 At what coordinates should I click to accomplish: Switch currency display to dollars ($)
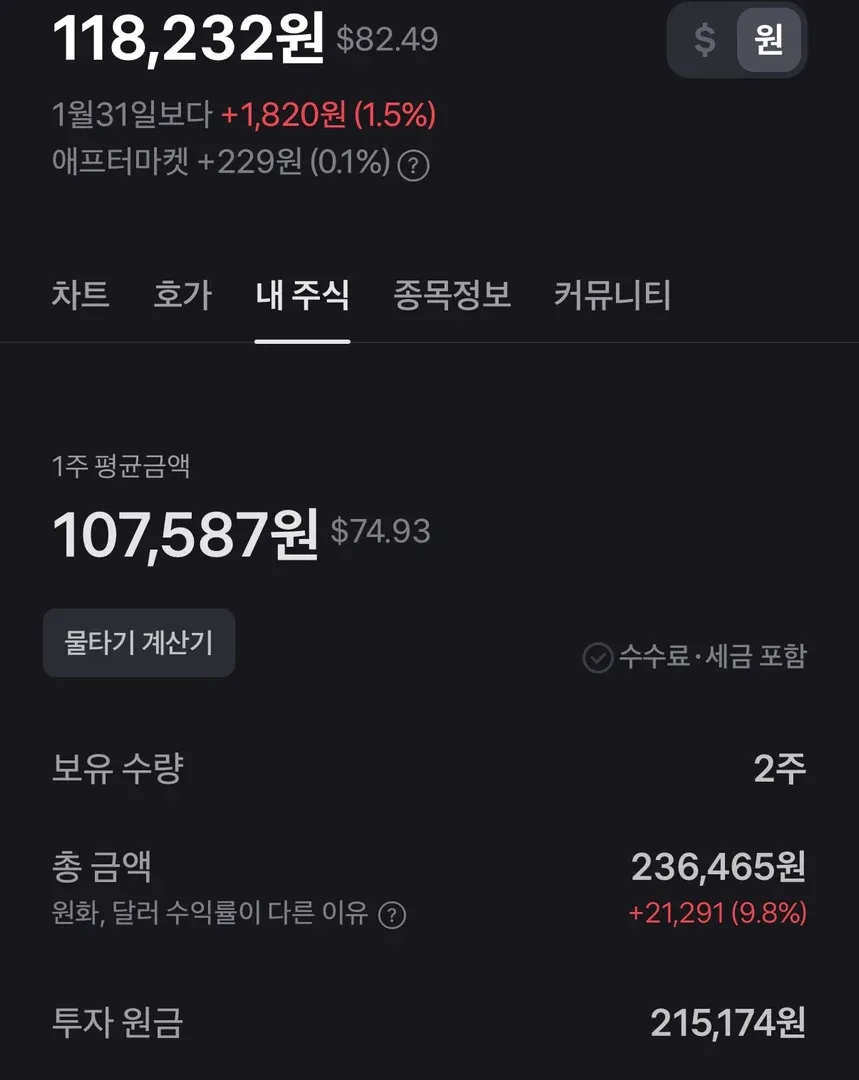point(705,40)
